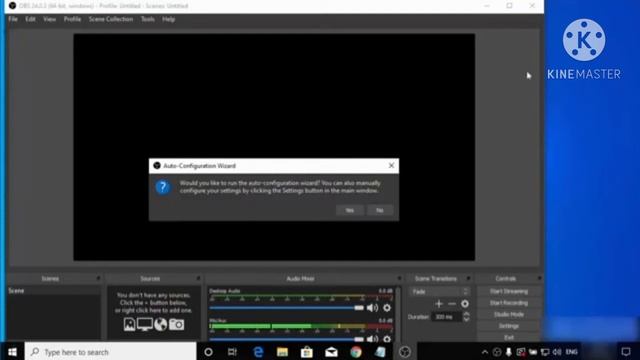Click ENG language indicator in tray

pyautogui.click(x=571, y=352)
